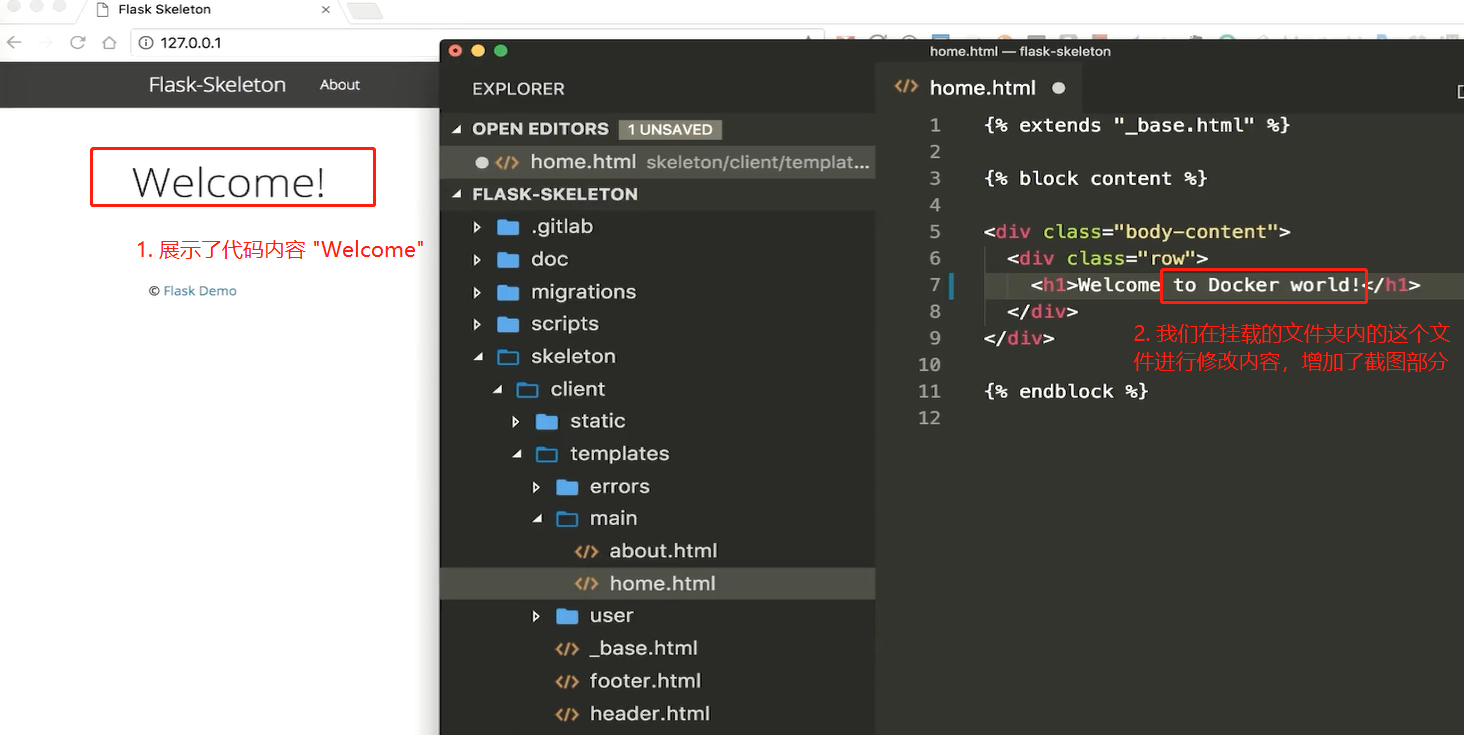Click the user folder icon
Image resolution: width=1464 pixels, height=735 pixels.
click(568, 616)
